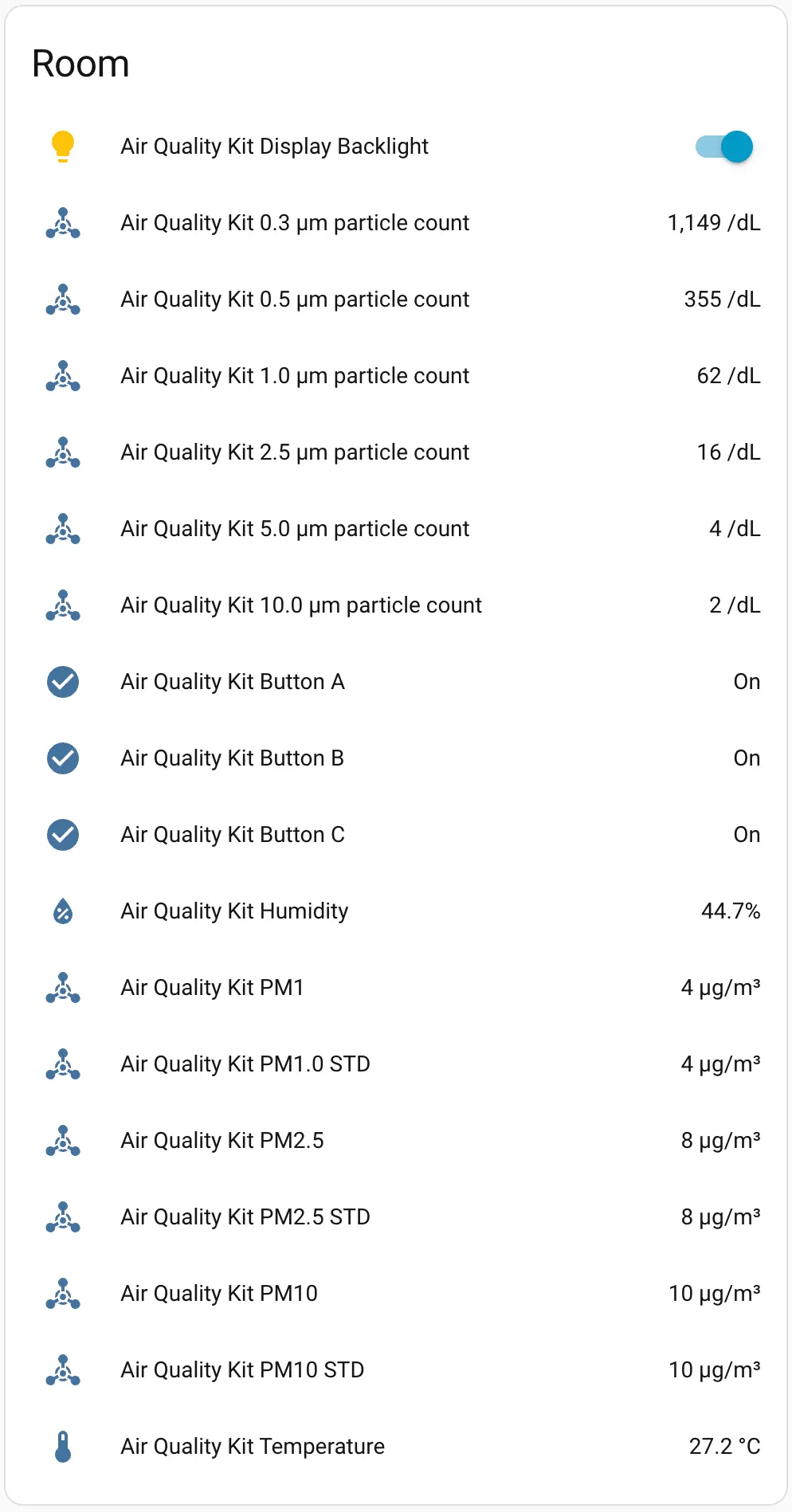Click the thermometer temperature icon

63,1447
